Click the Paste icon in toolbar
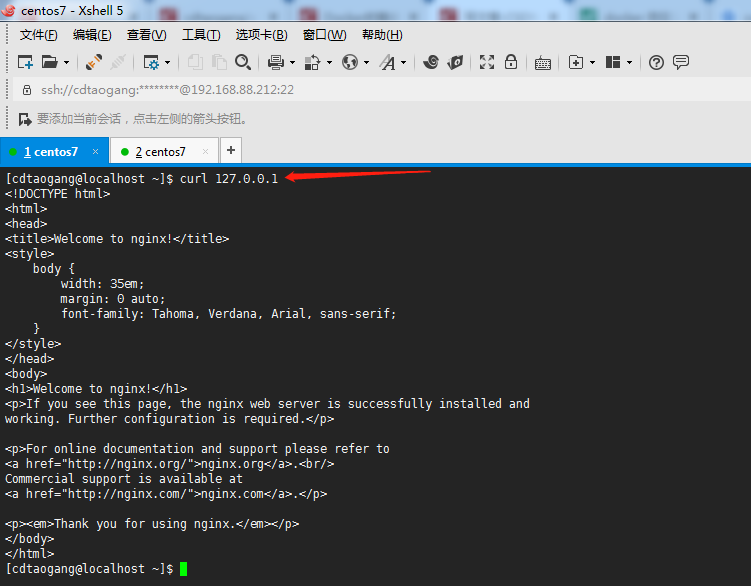 [x=219, y=62]
